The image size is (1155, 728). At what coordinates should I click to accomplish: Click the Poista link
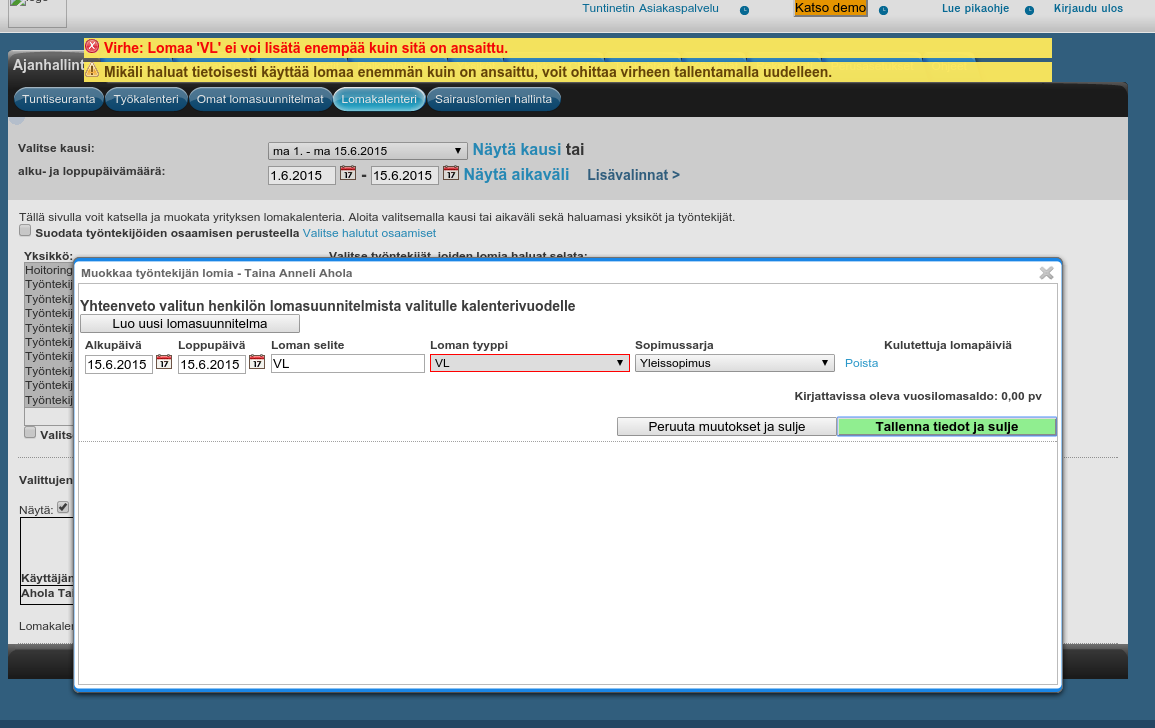861,364
